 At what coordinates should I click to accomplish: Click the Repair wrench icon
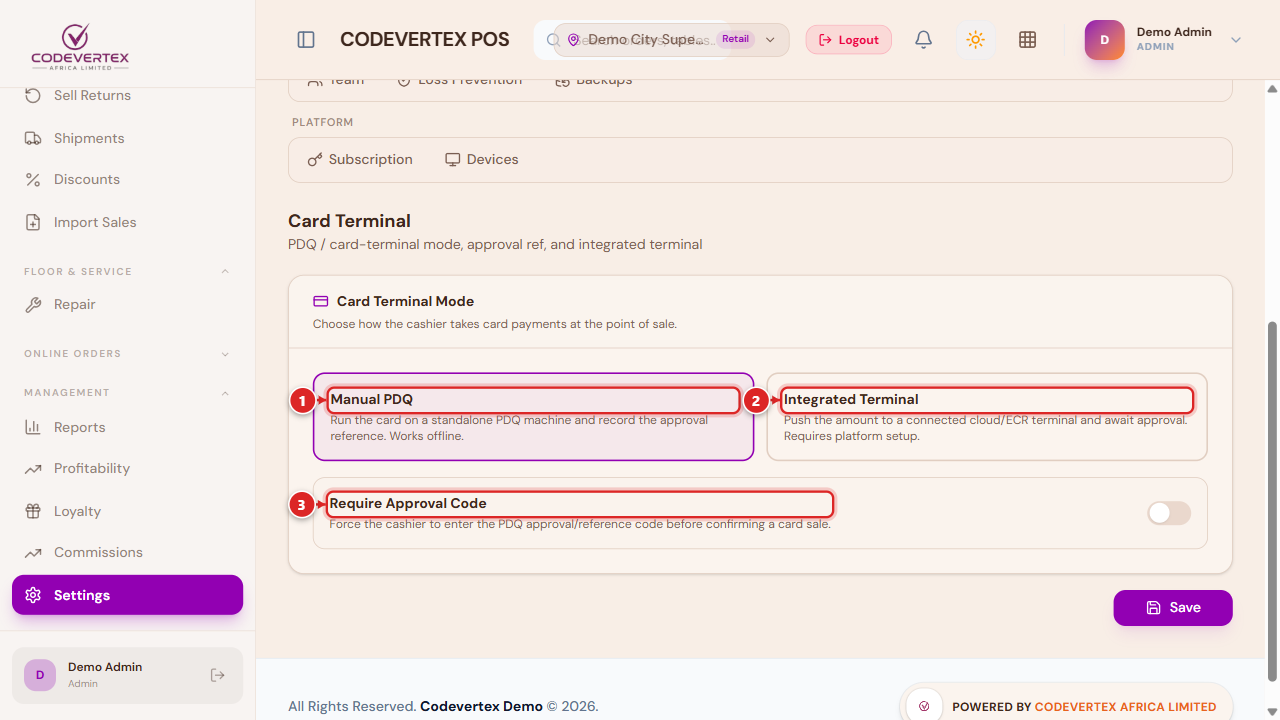(33, 305)
